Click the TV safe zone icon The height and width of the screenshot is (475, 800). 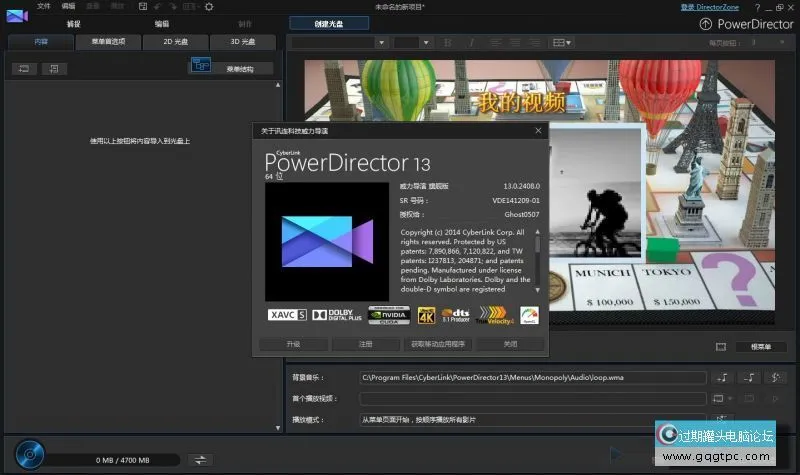[720, 347]
